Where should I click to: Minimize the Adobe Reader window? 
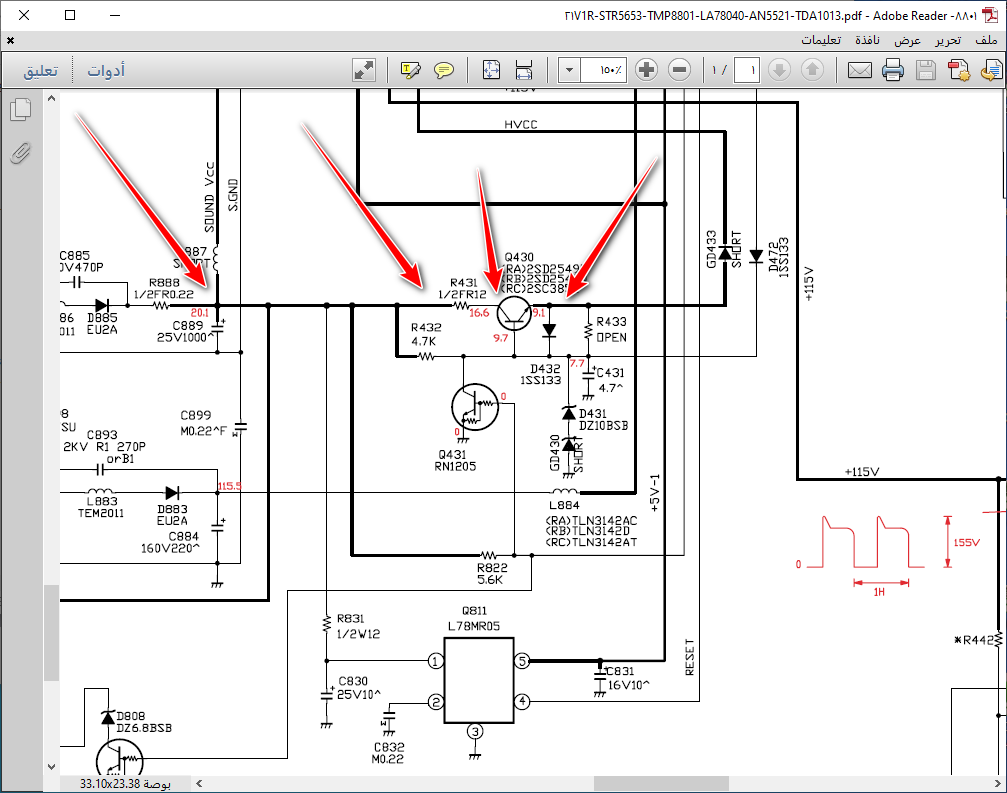pyautogui.click(x=115, y=15)
